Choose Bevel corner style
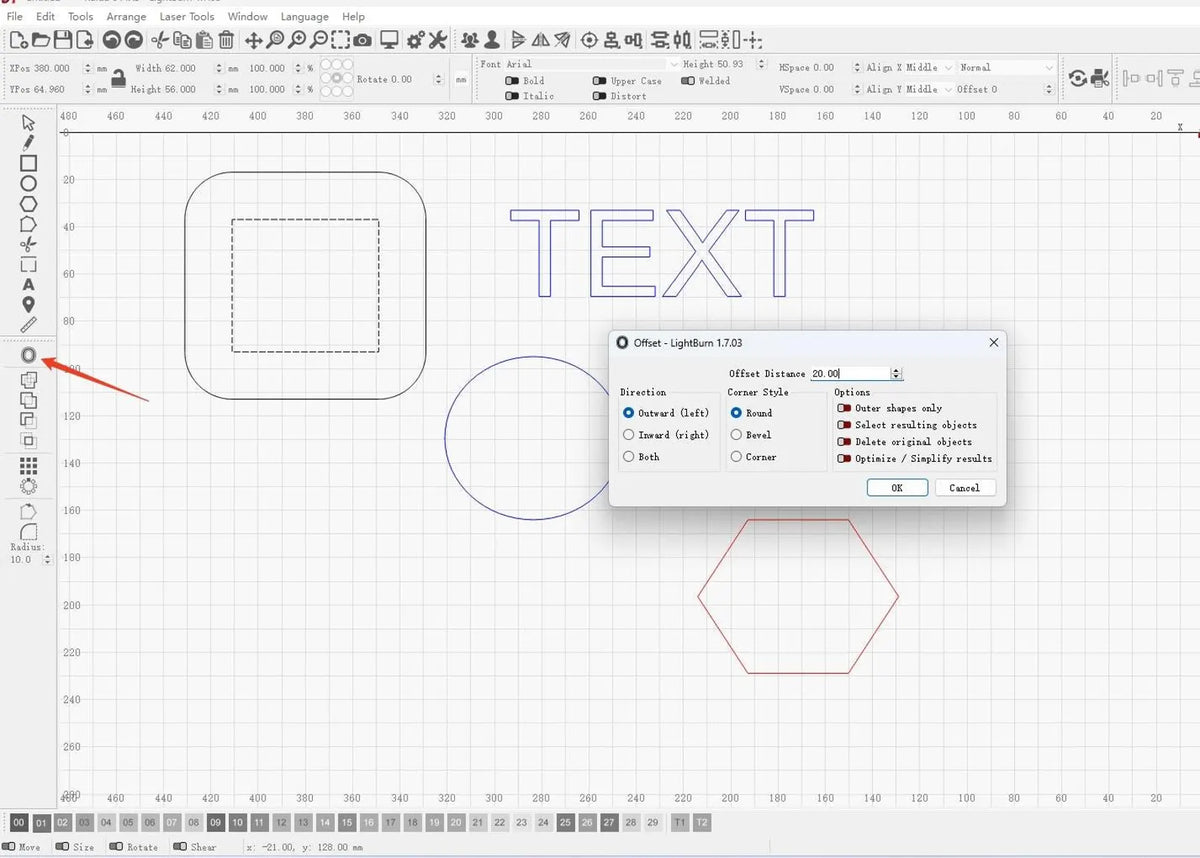The height and width of the screenshot is (858, 1200). tap(751, 435)
